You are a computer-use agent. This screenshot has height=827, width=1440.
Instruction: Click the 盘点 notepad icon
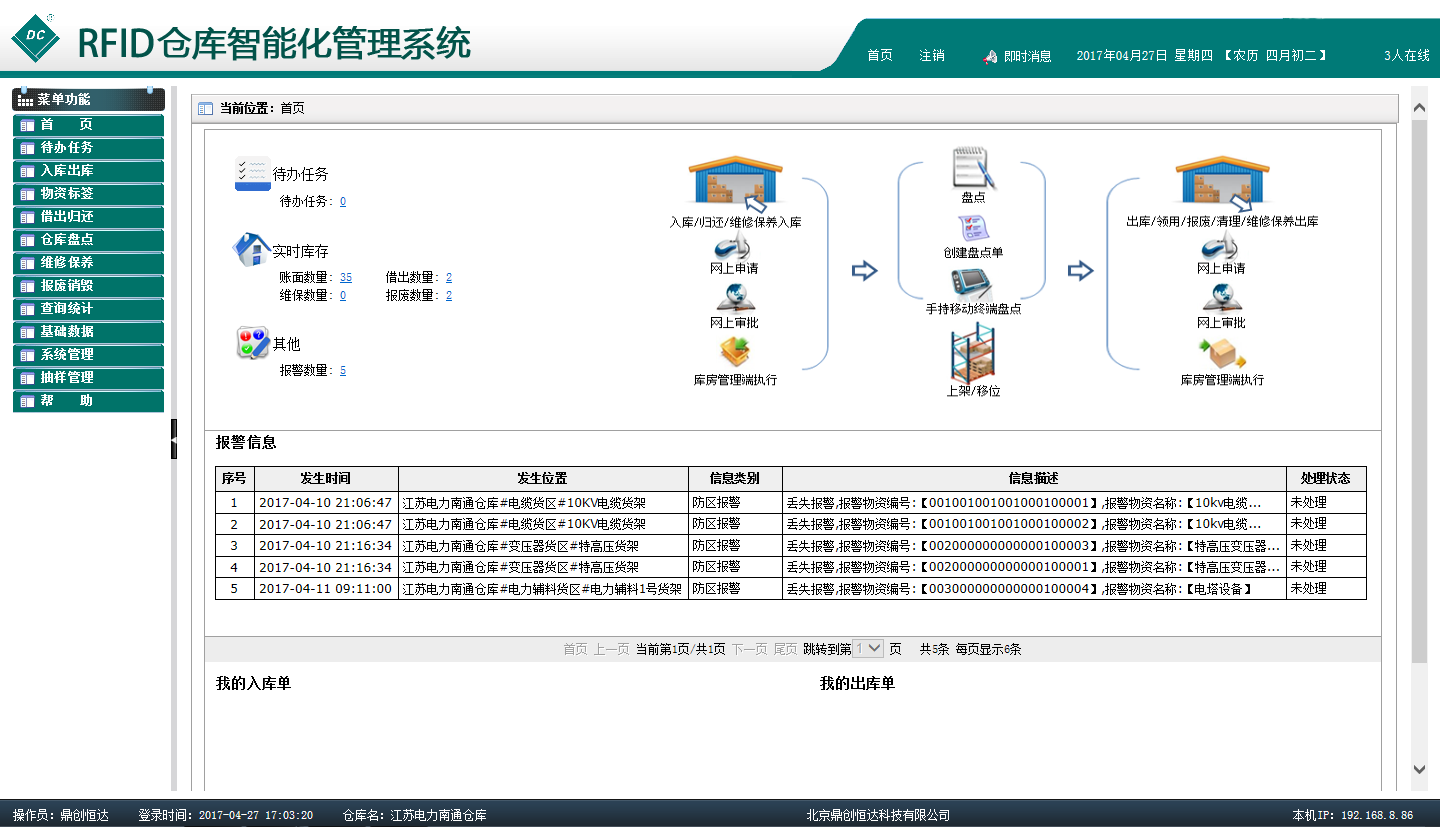[973, 167]
